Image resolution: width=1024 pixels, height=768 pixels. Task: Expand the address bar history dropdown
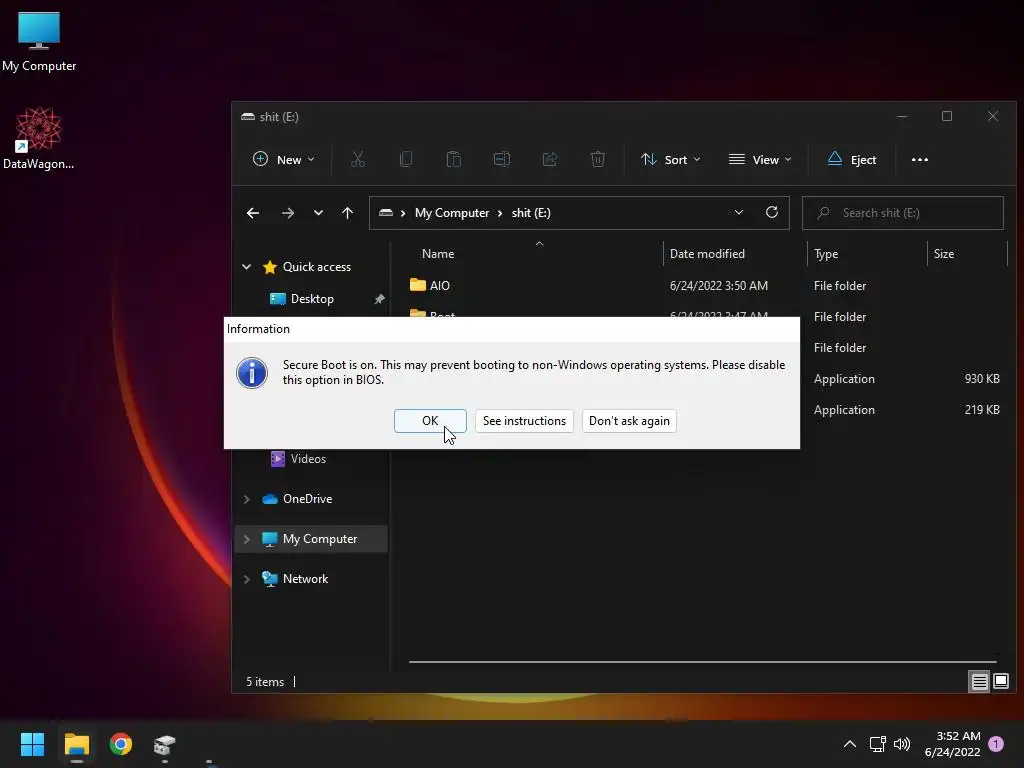pos(739,212)
